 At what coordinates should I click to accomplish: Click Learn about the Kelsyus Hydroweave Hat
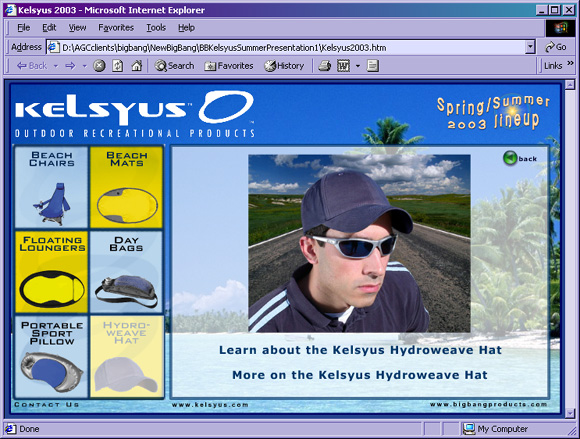pyautogui.click(x=360, y=350)
